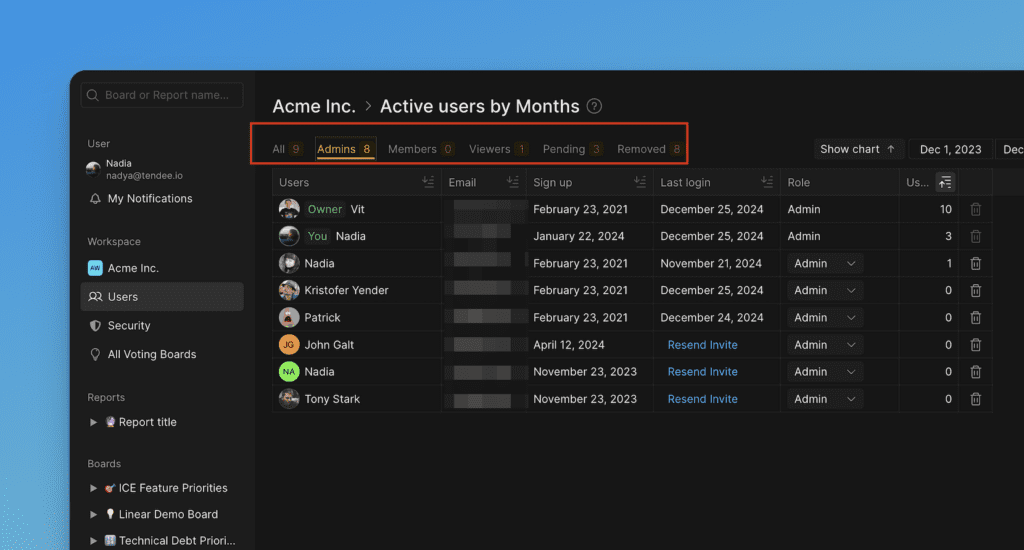Expand the ICE Feature Priorities board
Image resolution: width=1024 pixels, height=550 pixels.
[x=94, y=488]
